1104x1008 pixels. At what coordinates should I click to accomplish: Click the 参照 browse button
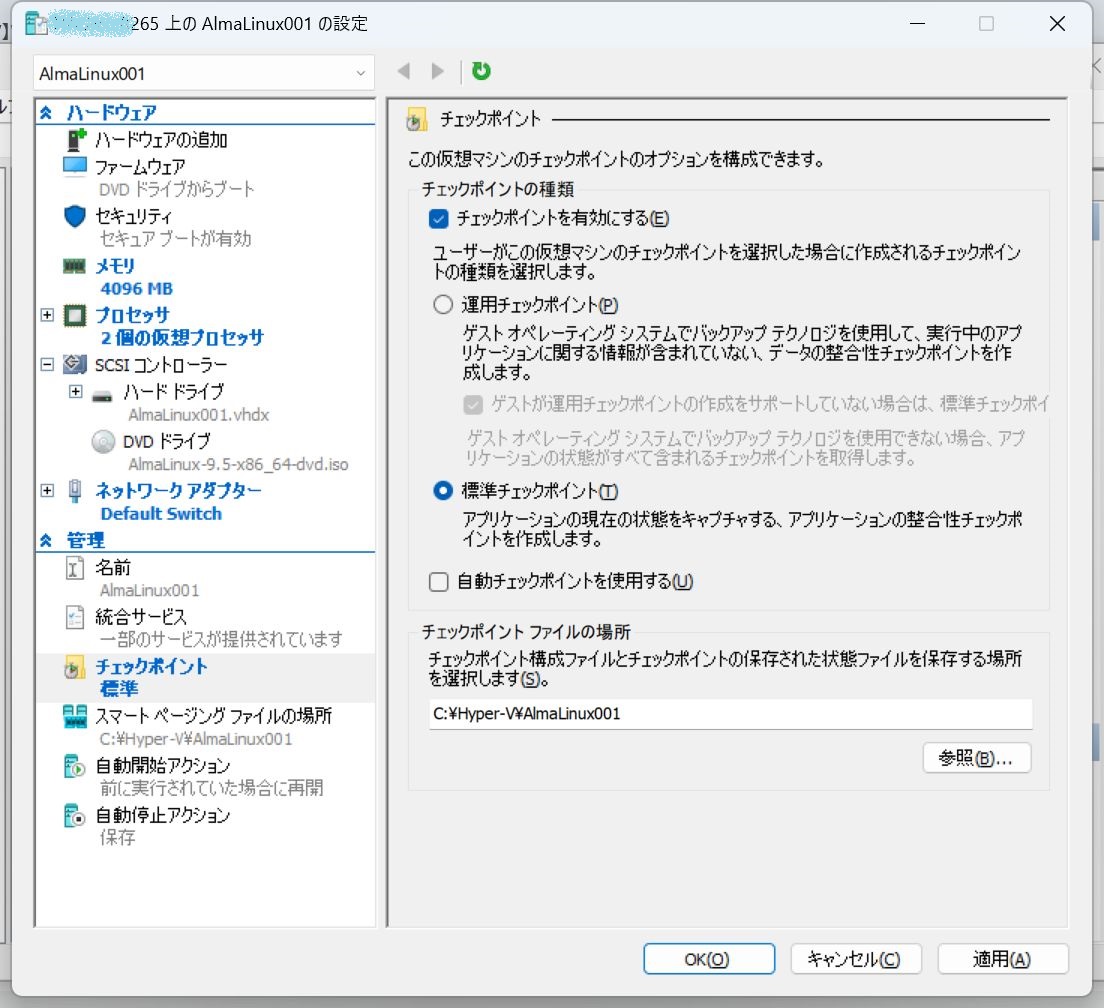tap(977, 758)
